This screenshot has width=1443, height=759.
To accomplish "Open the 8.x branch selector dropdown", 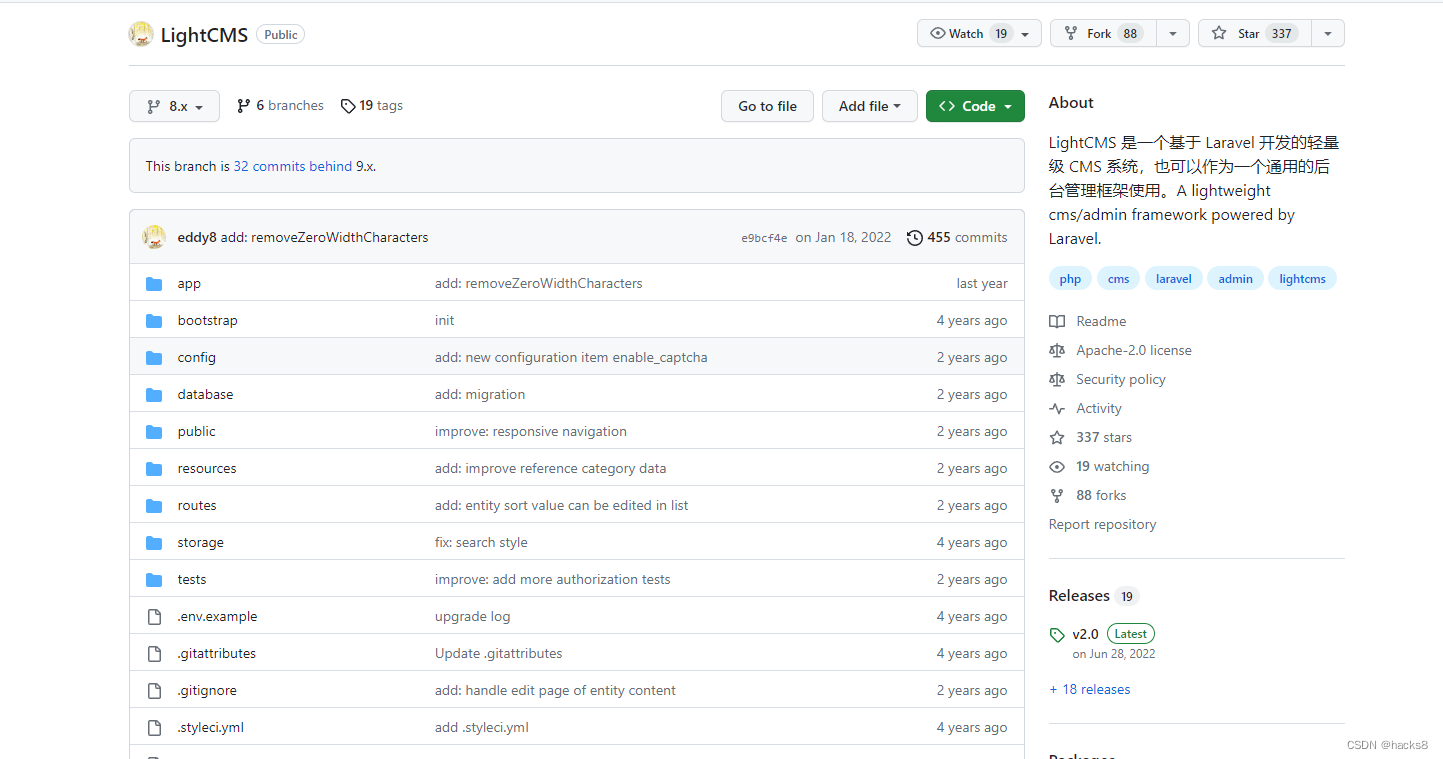I will (174, 106).
